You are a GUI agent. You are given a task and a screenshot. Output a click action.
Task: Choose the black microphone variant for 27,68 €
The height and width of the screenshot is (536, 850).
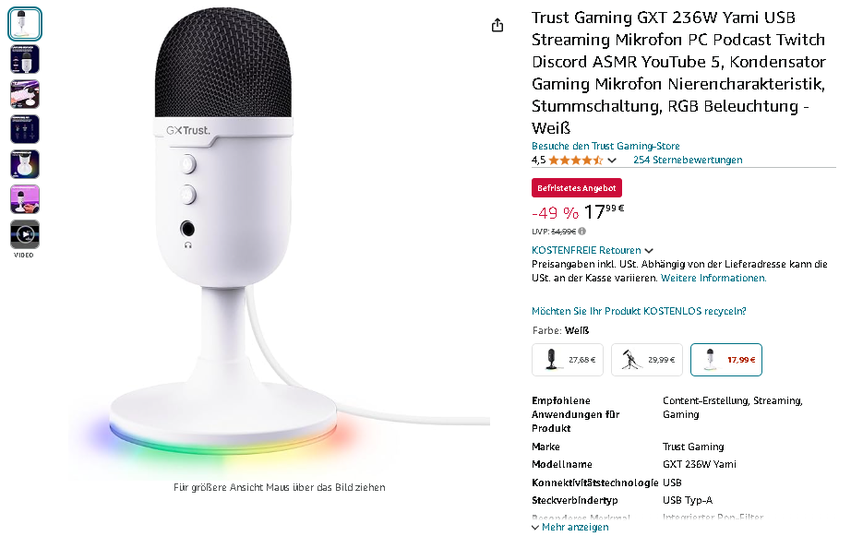(567, 359)
